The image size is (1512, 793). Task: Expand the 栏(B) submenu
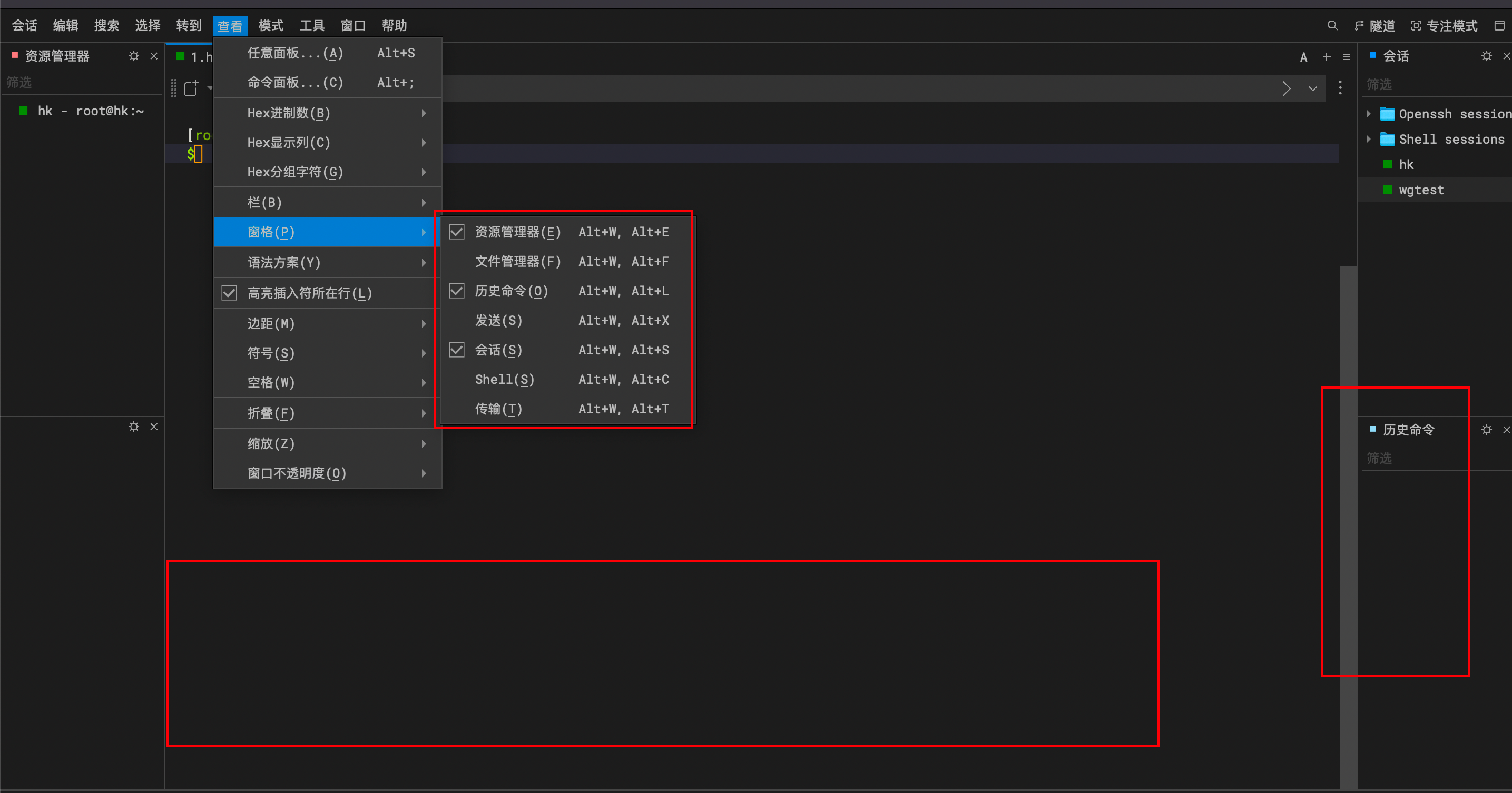click(328, 202)
